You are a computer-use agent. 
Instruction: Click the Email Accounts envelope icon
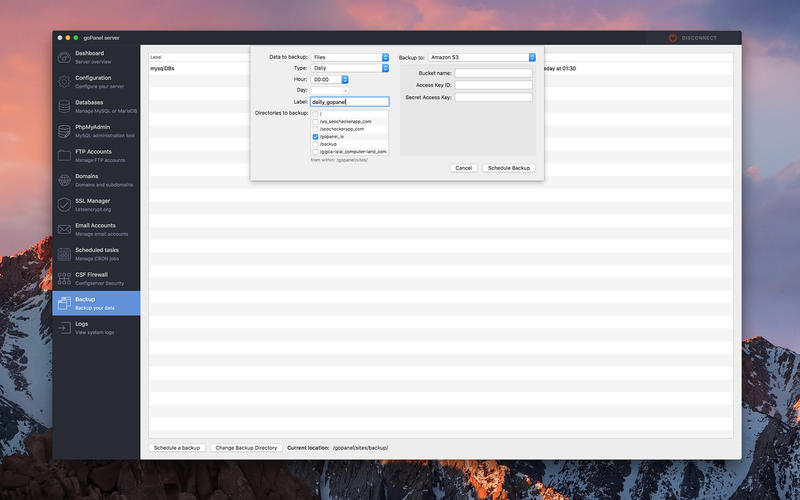click(65, 229)
